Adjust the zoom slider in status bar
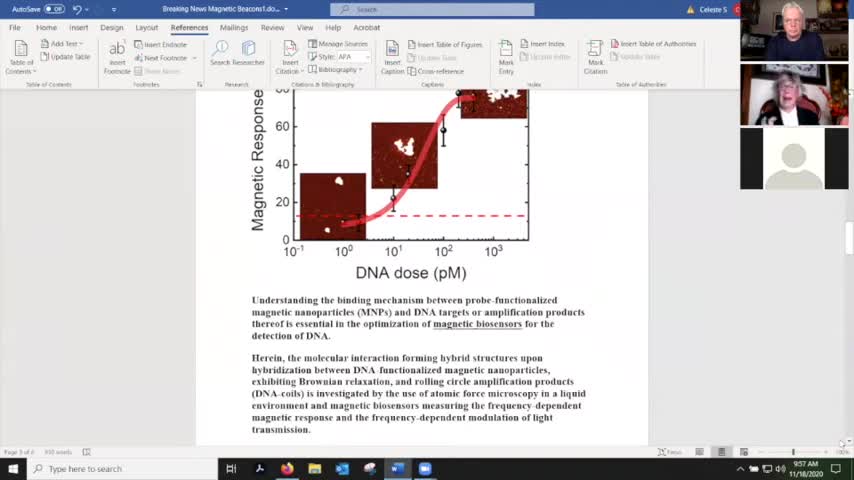 coord(793,452)
